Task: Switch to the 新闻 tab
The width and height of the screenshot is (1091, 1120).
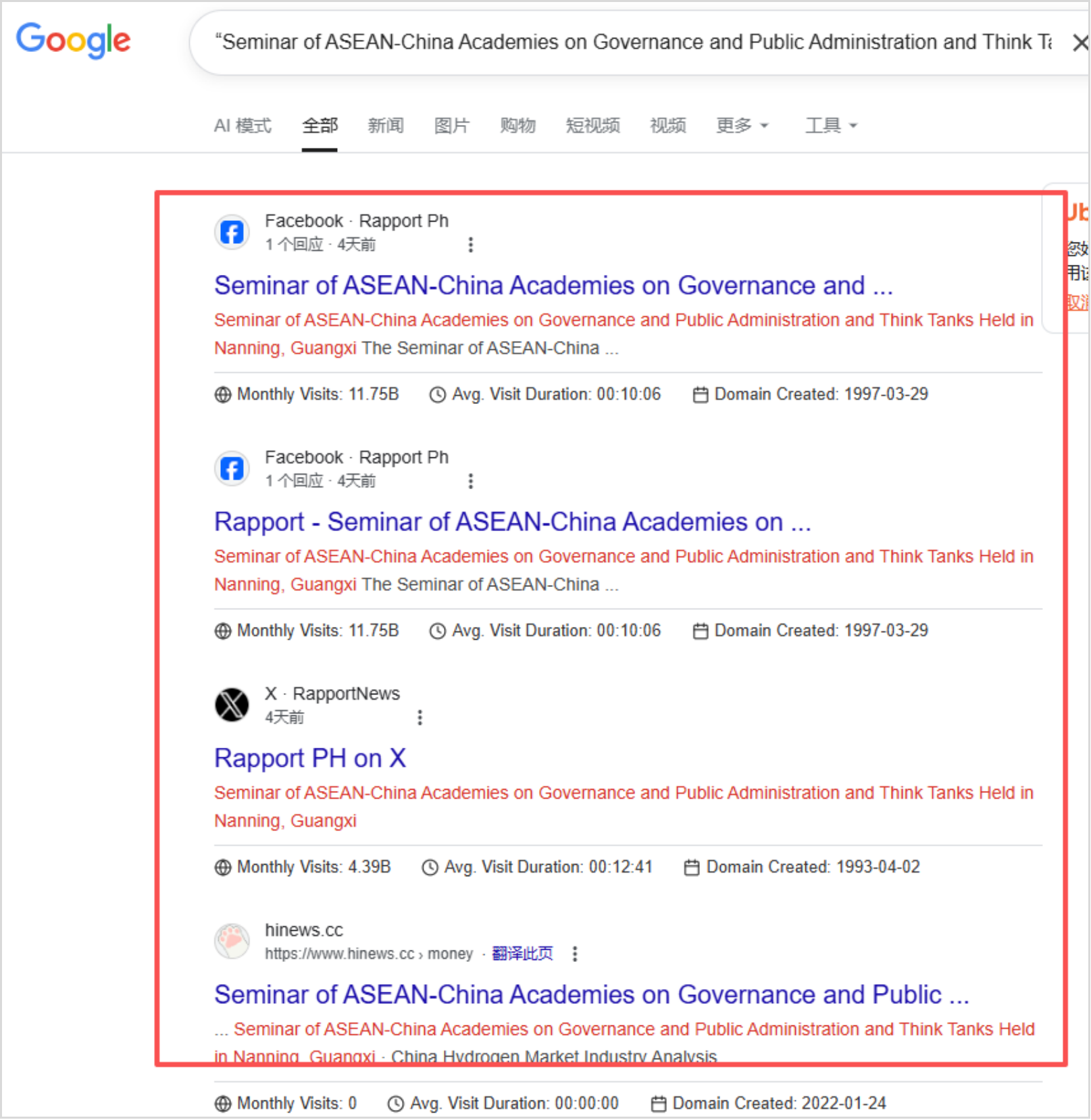Action: point(386,126)
